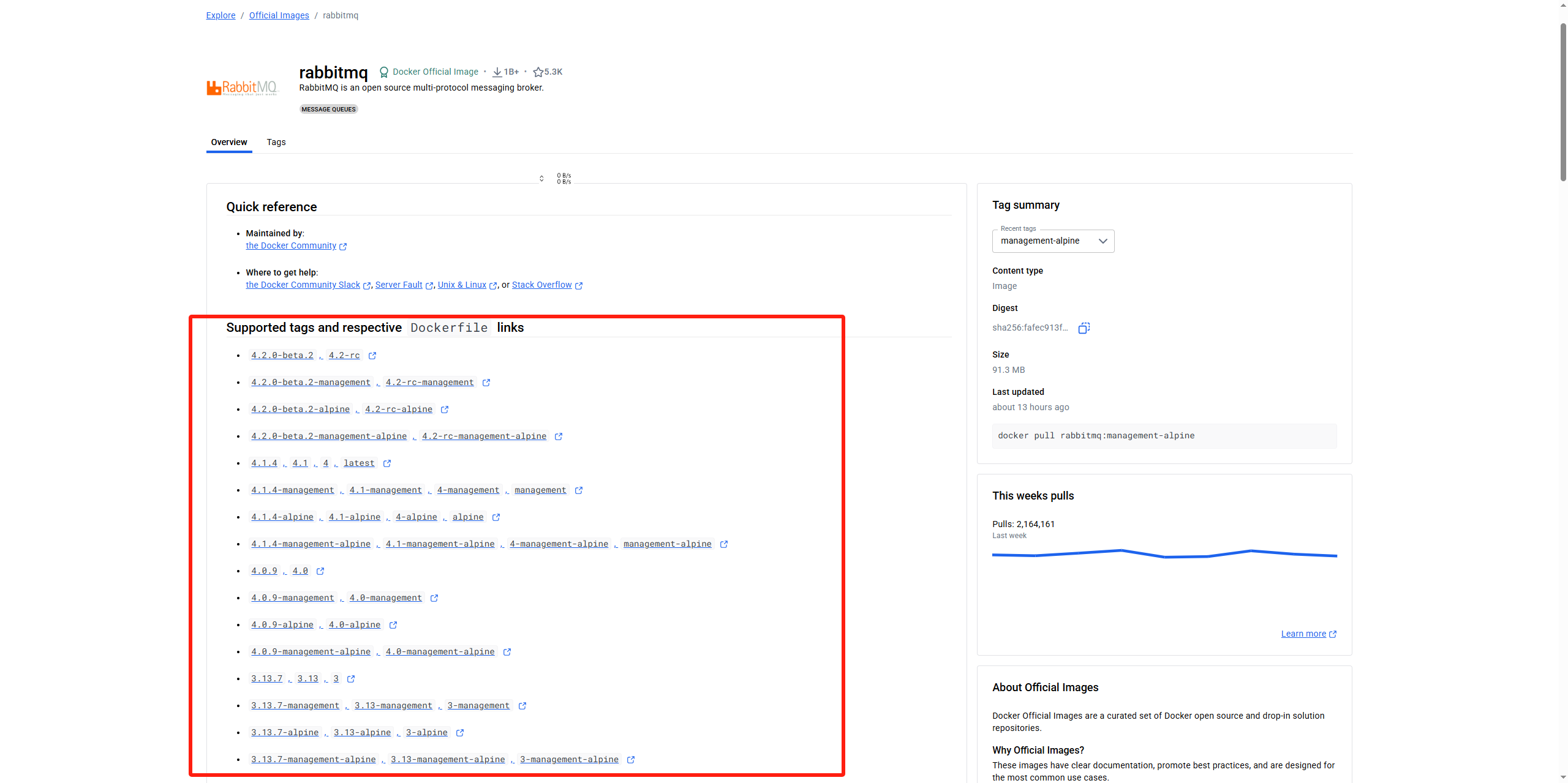Switch to the Tags tab
Screen dimensions: 1568x783
(x=276, y=142)
